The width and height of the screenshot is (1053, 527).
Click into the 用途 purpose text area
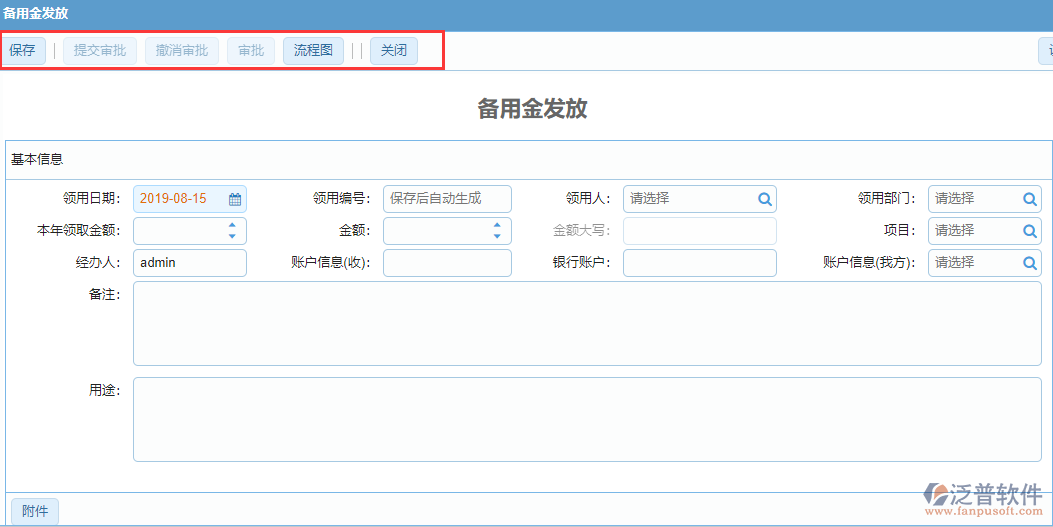tap(587, 420)
